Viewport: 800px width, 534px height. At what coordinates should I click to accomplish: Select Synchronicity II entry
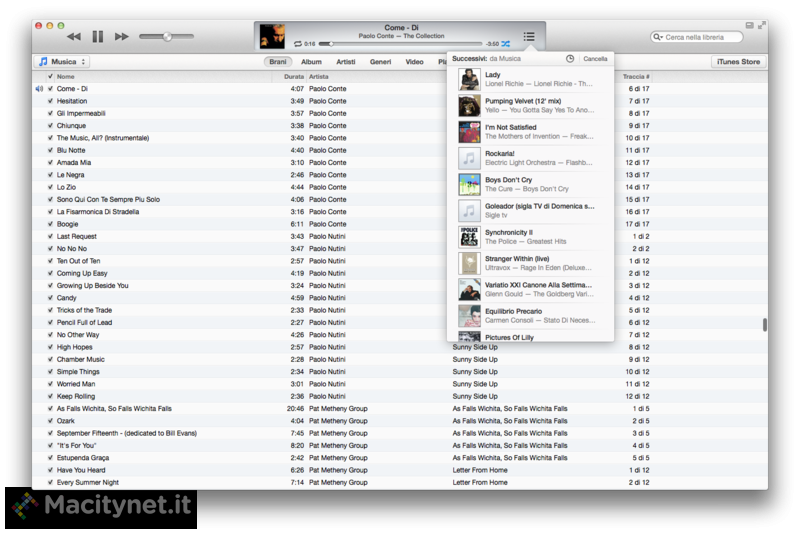point(530,237)
